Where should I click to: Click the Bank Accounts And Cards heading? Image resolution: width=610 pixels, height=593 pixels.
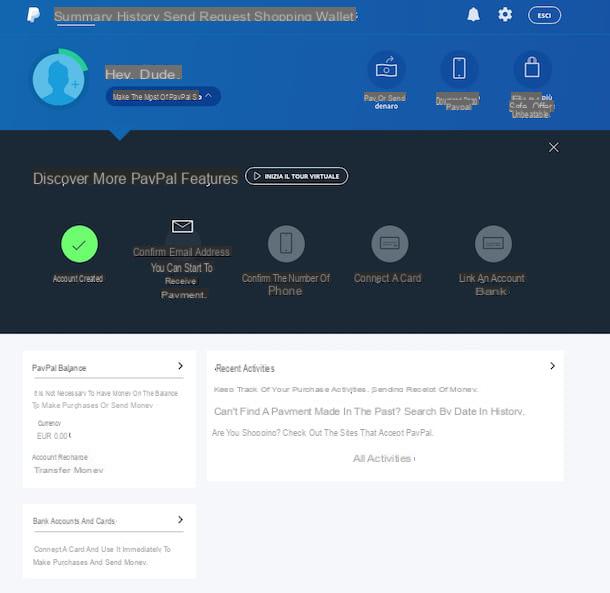click(74, 521)
